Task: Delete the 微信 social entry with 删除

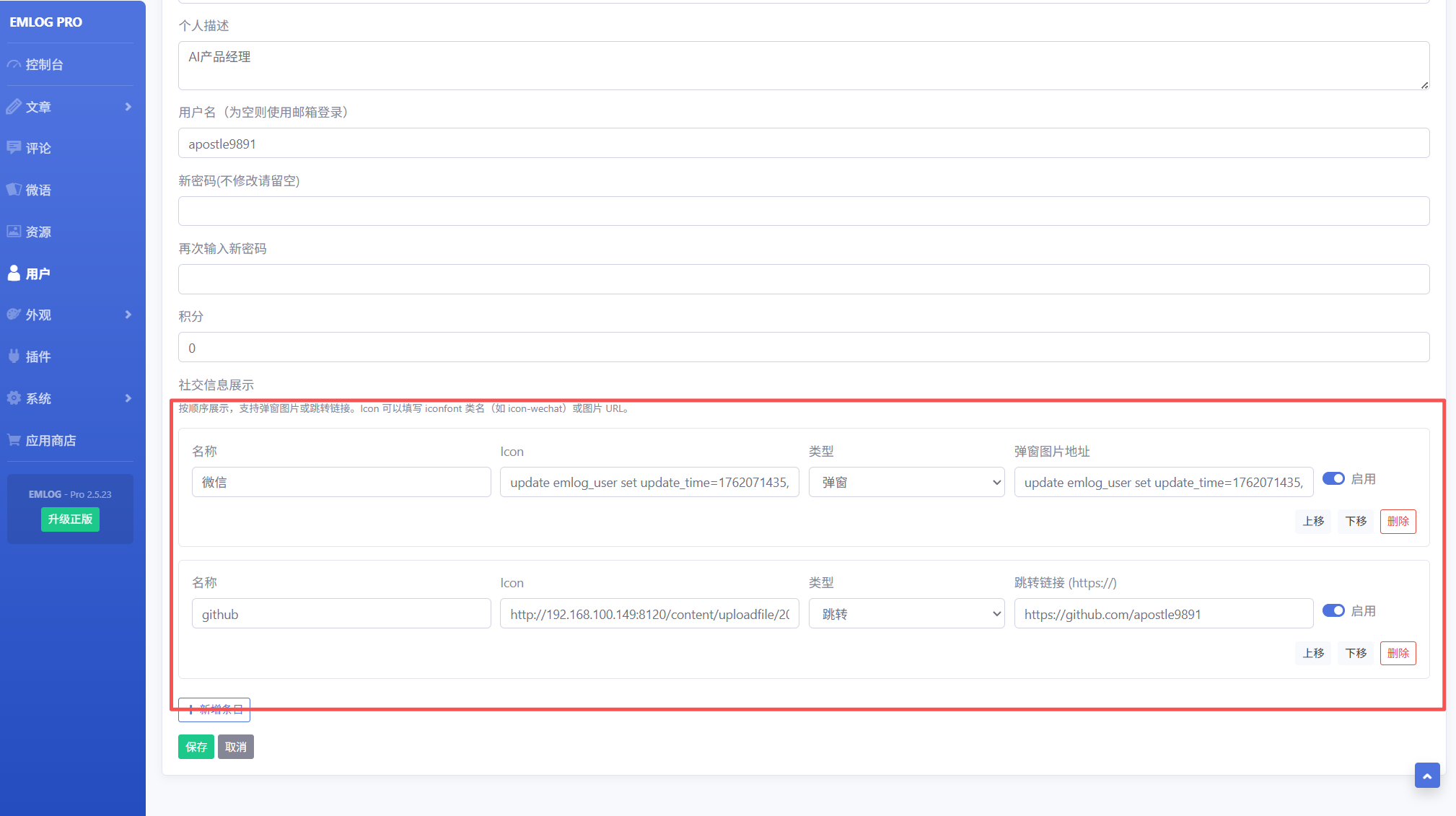Action: pos(1398,521)
